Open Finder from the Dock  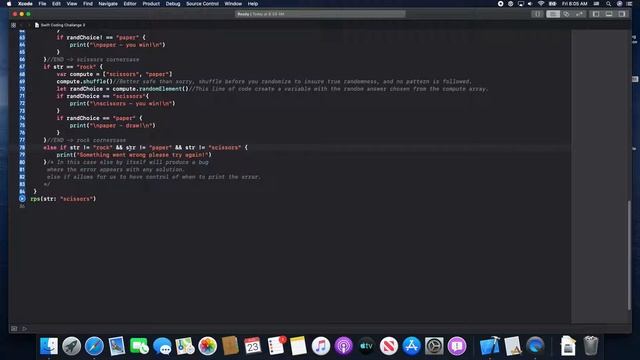49,346
